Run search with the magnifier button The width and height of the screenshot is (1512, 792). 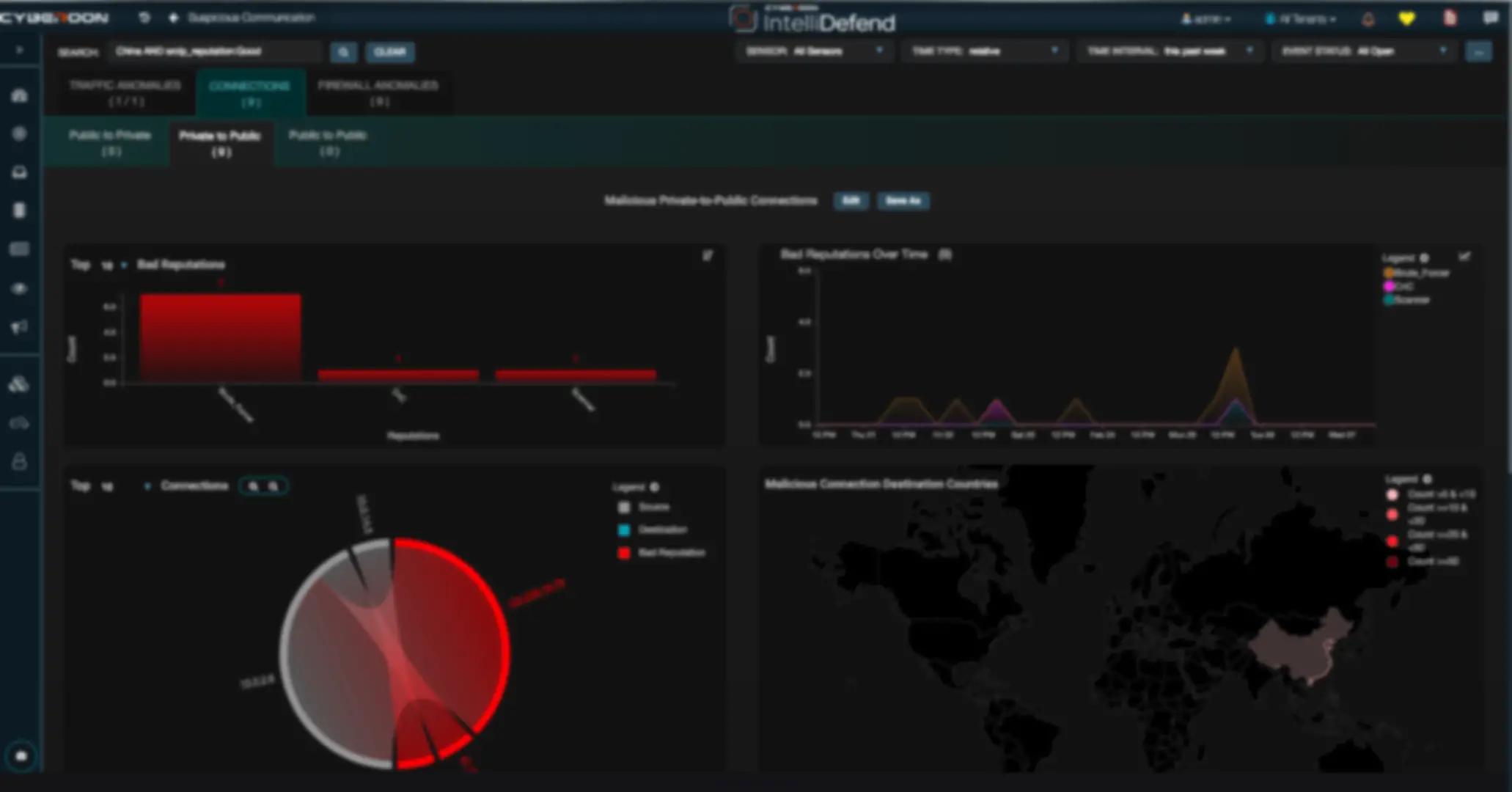coord(343,52)
